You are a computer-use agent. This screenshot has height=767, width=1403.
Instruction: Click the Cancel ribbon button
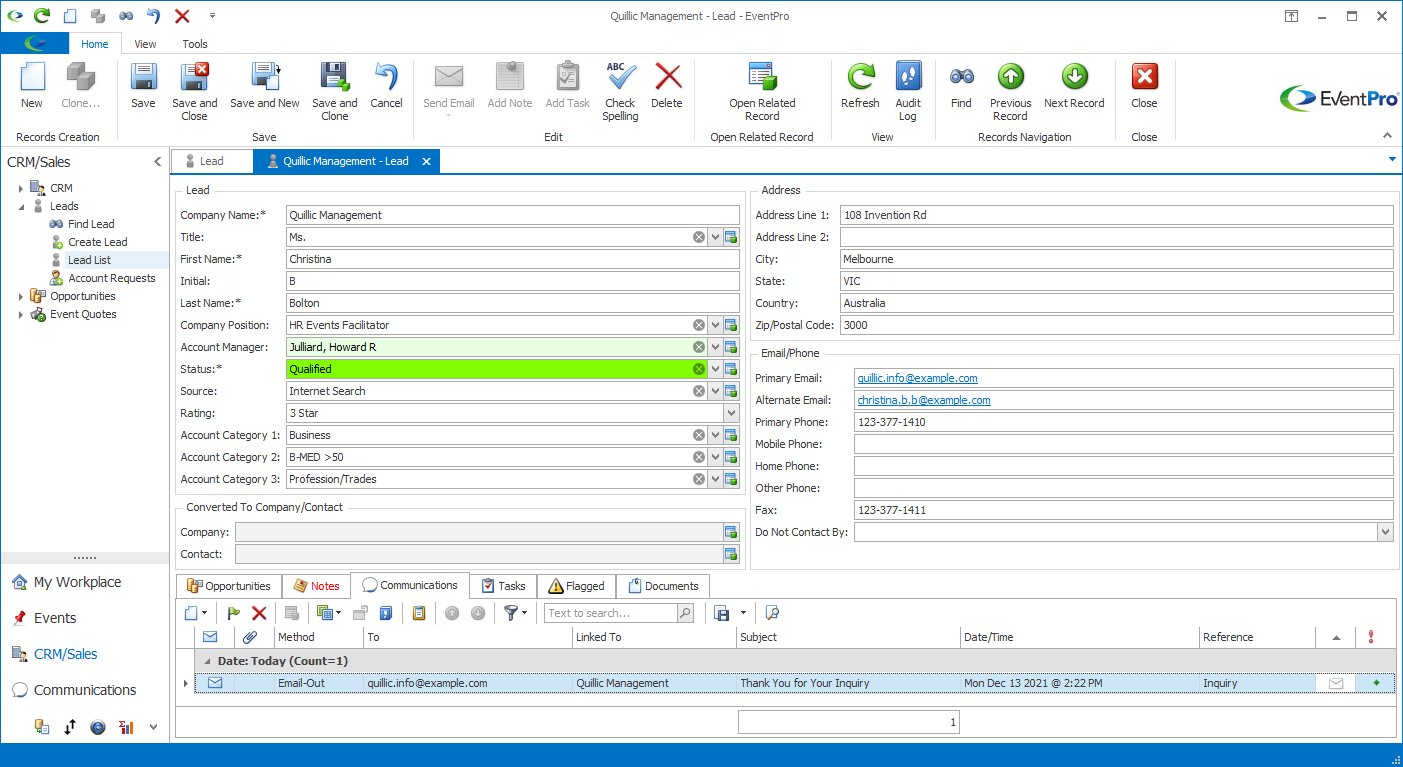pyautogui.click(x=386, y=86)
